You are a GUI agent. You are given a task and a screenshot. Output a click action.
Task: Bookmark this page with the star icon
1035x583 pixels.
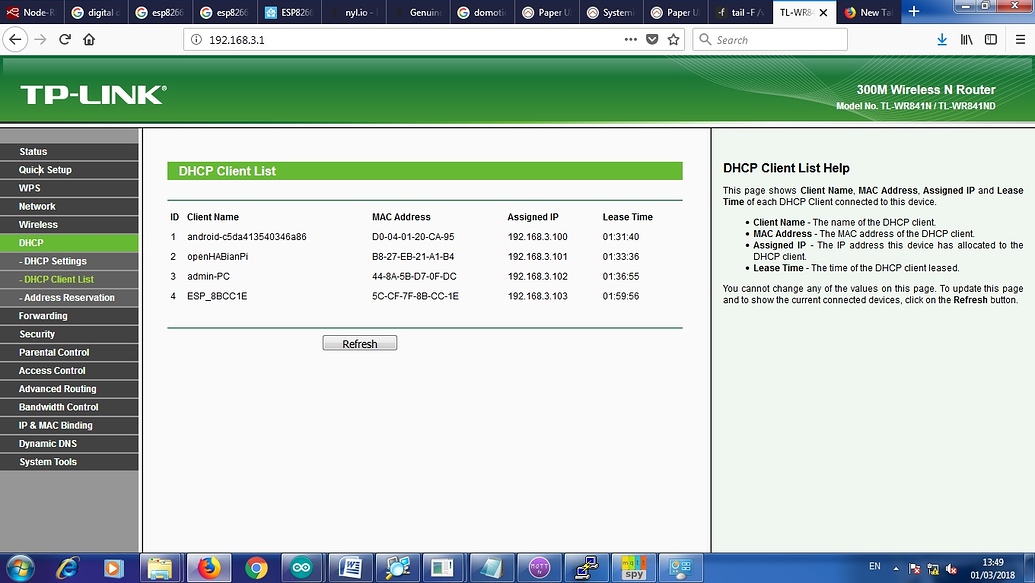tap(674, 40)
